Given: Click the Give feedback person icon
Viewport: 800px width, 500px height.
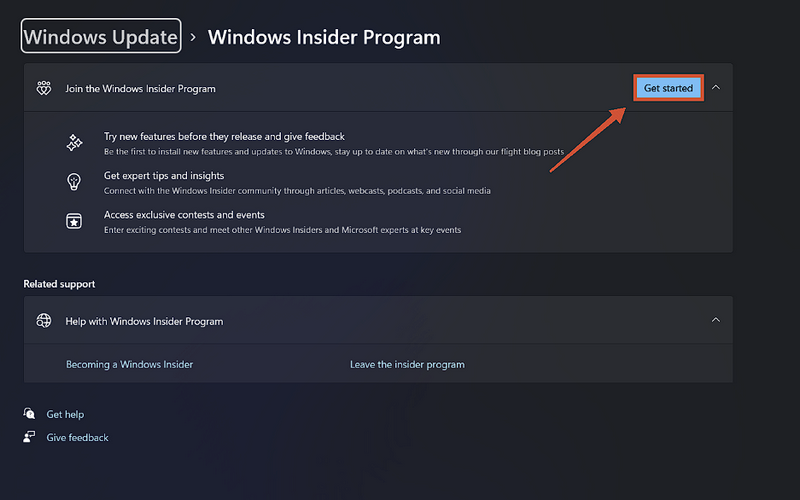Looking at the screenshot, I should pyautogui.click(x=29, y=437).
